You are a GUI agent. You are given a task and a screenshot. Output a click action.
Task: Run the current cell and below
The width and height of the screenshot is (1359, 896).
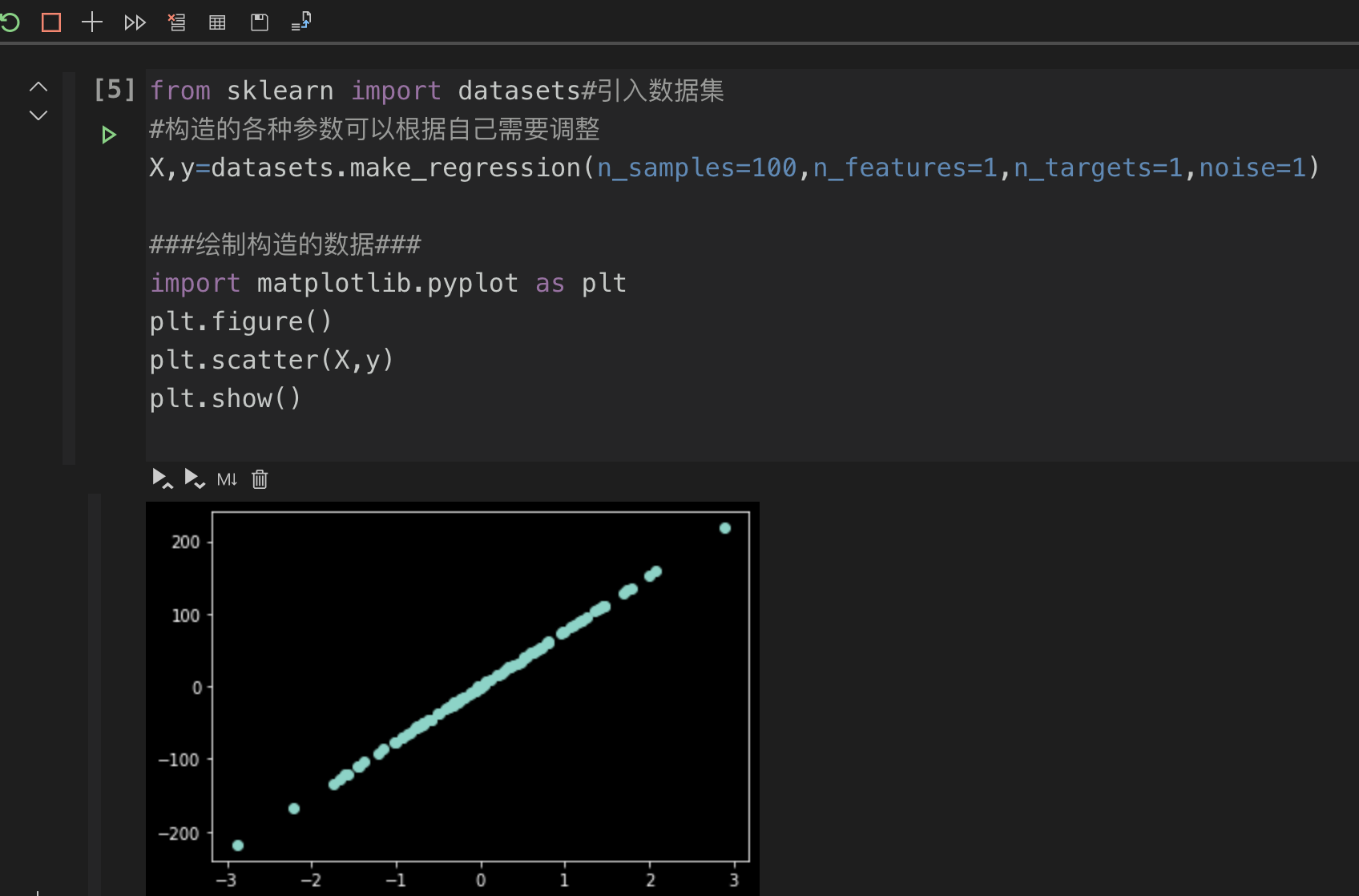(x=194, y=478)
